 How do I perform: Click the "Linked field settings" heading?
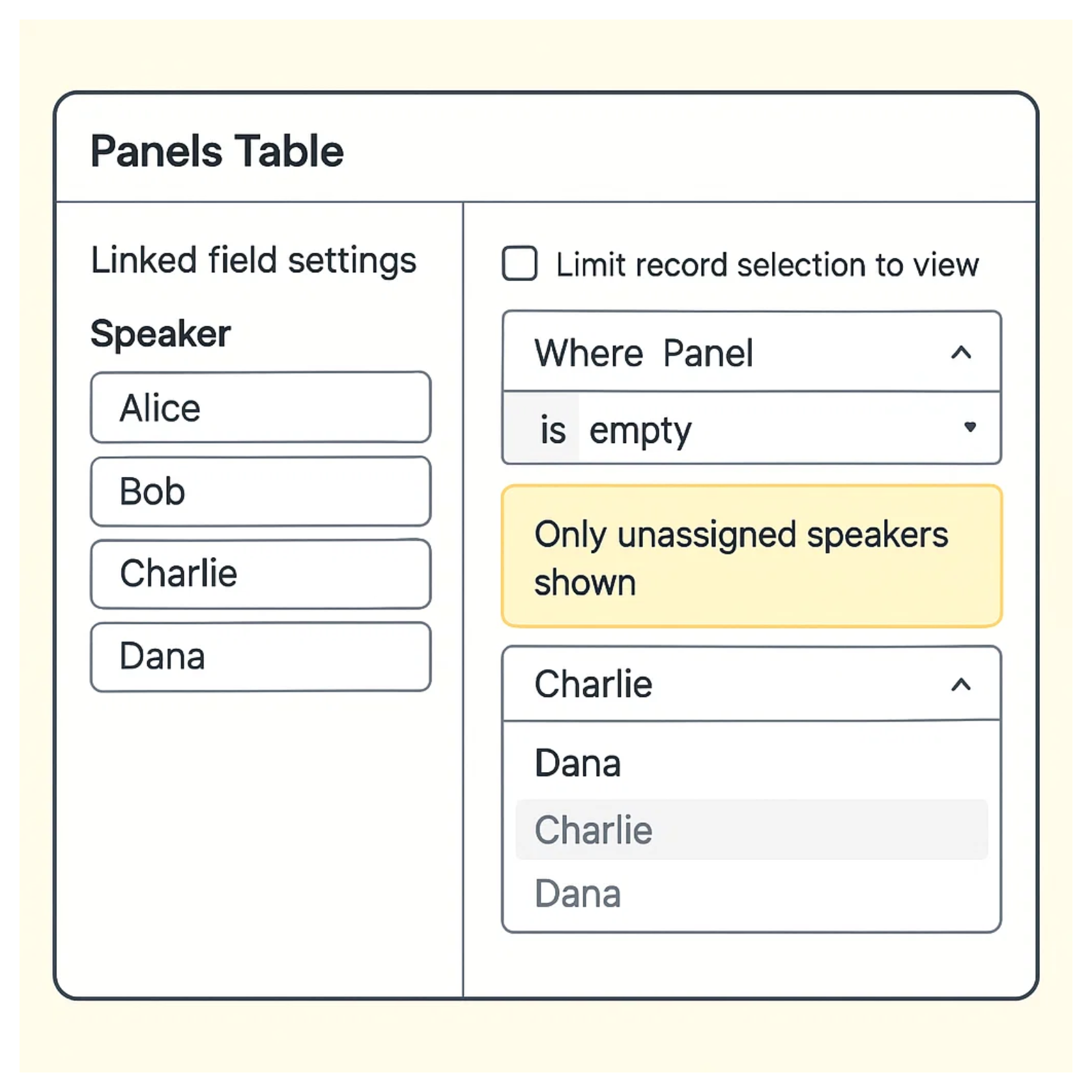[x=253, y=261]
